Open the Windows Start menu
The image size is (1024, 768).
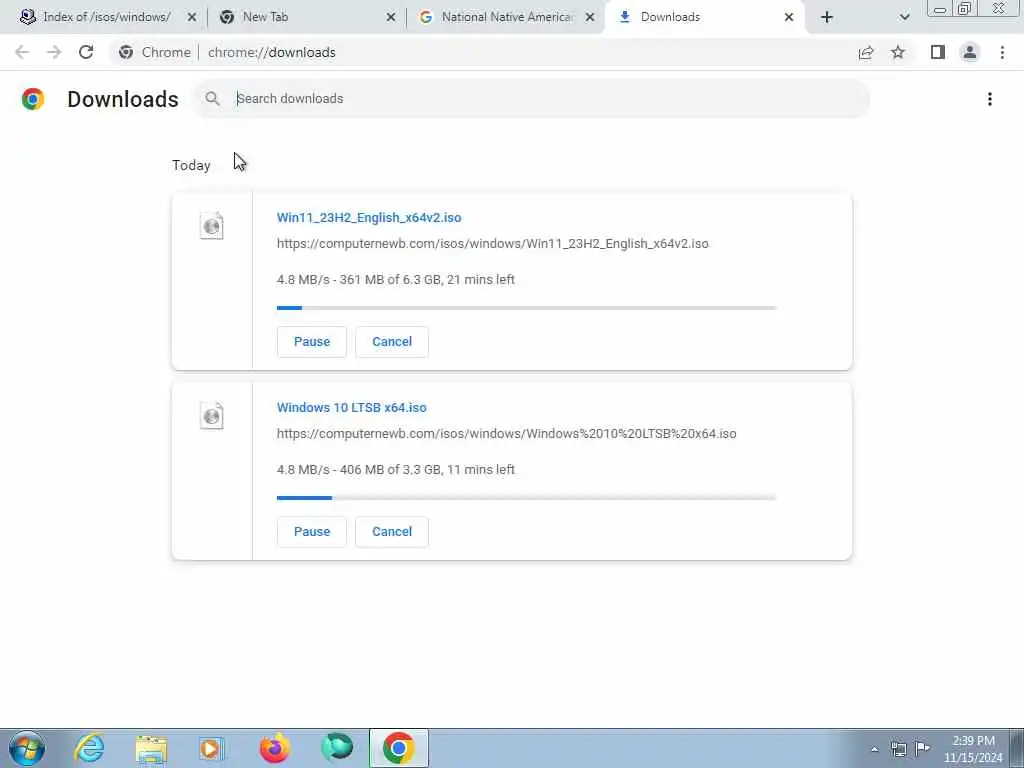[27, 748]
